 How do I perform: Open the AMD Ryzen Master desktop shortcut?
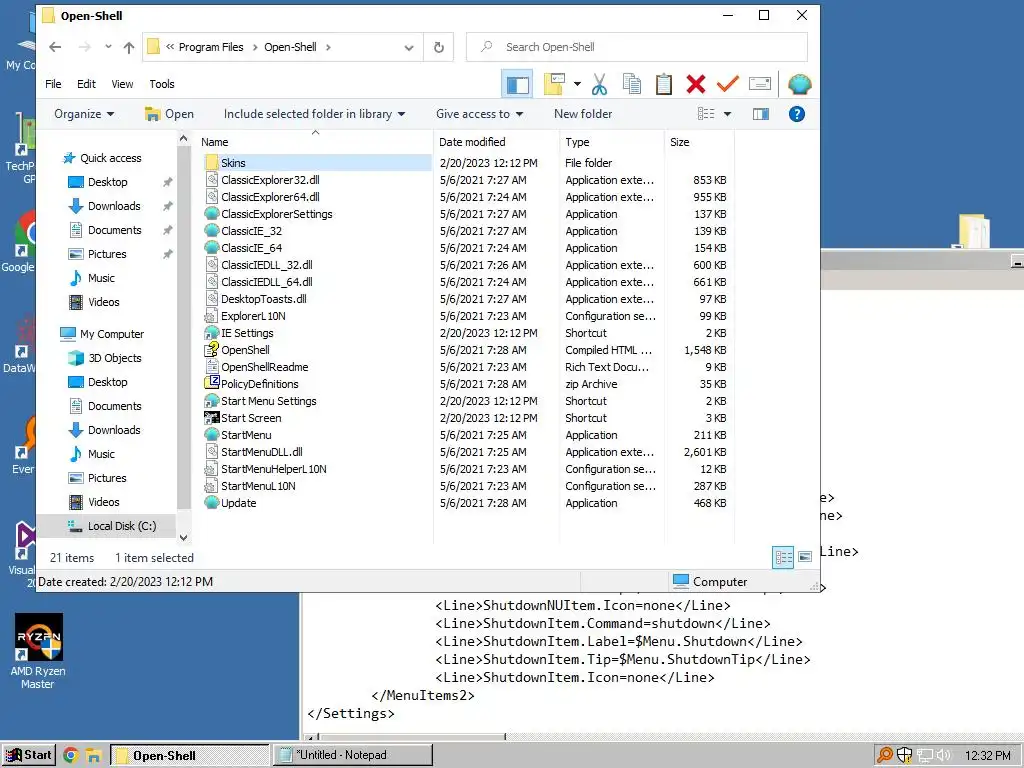[x=38, y=651]
